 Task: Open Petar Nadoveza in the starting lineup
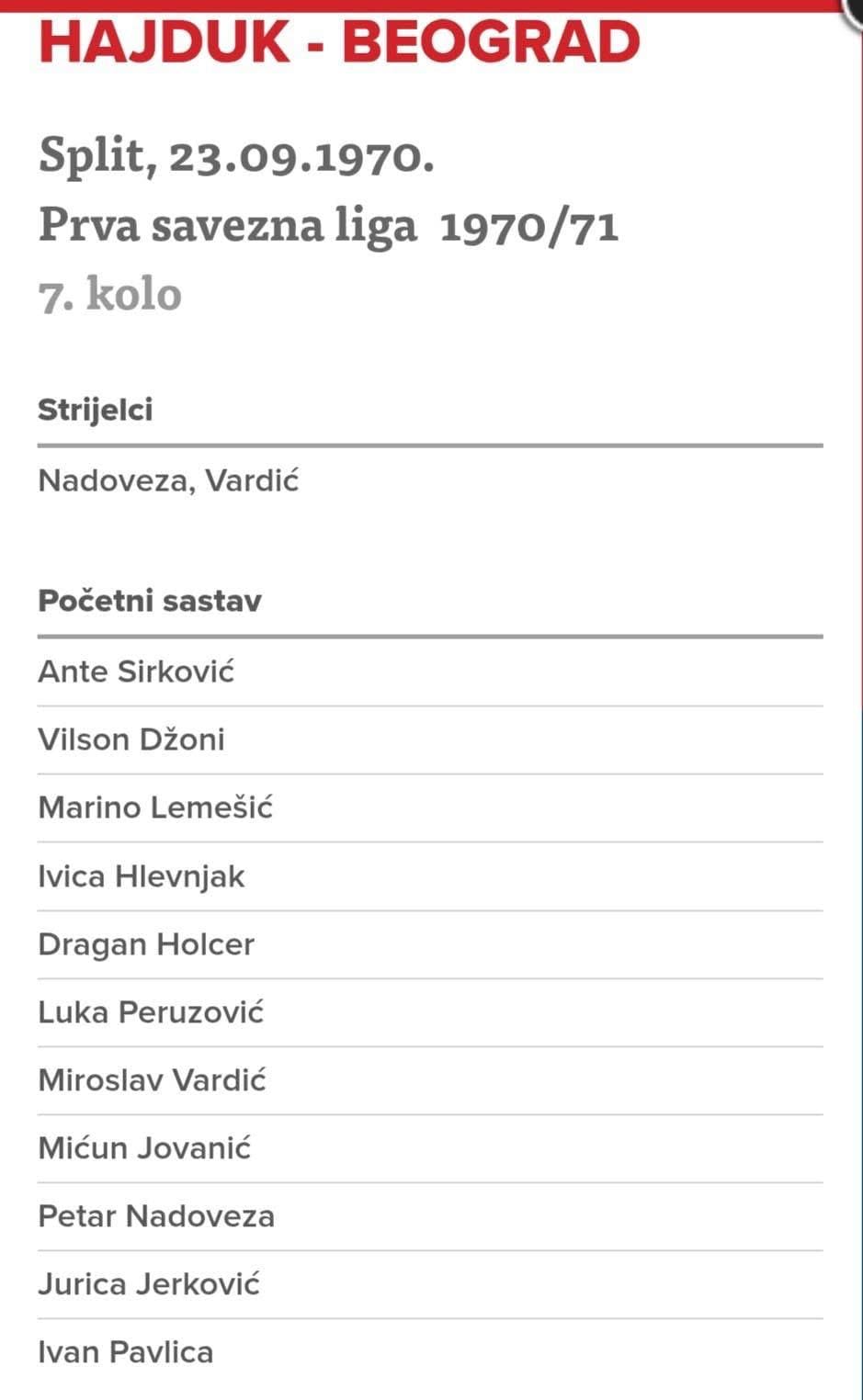click(x=156, y=1216)
